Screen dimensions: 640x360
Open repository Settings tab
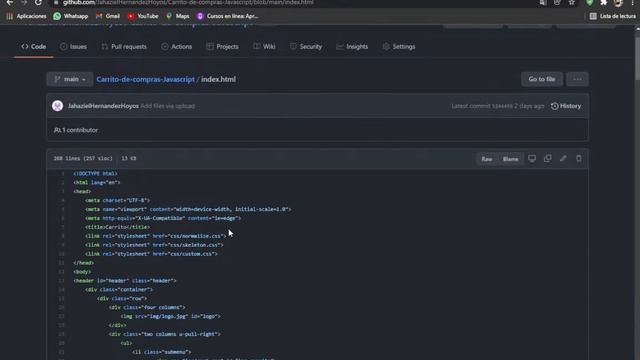point(399,47)
